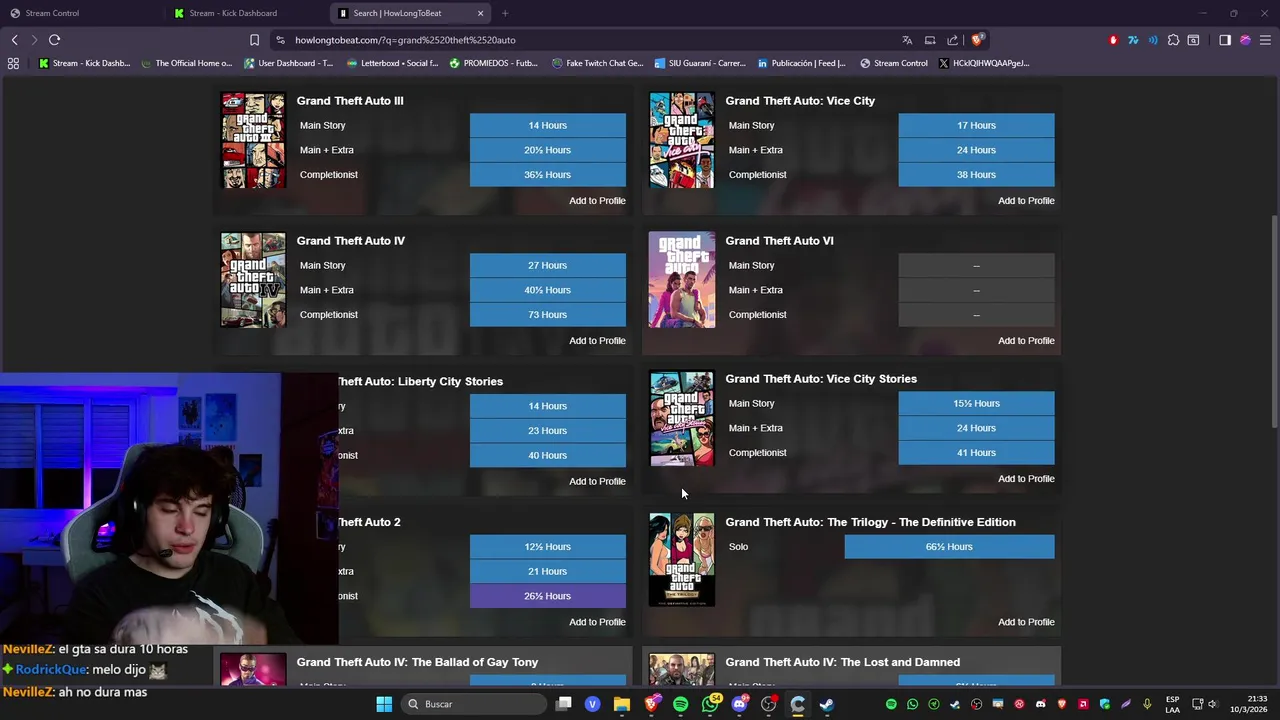Open the site settings icon in address bar

(x=280, y=40)
